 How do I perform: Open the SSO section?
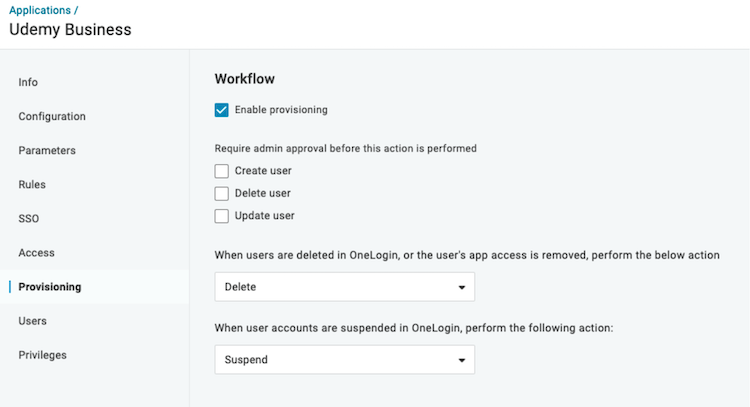point(29,218)
